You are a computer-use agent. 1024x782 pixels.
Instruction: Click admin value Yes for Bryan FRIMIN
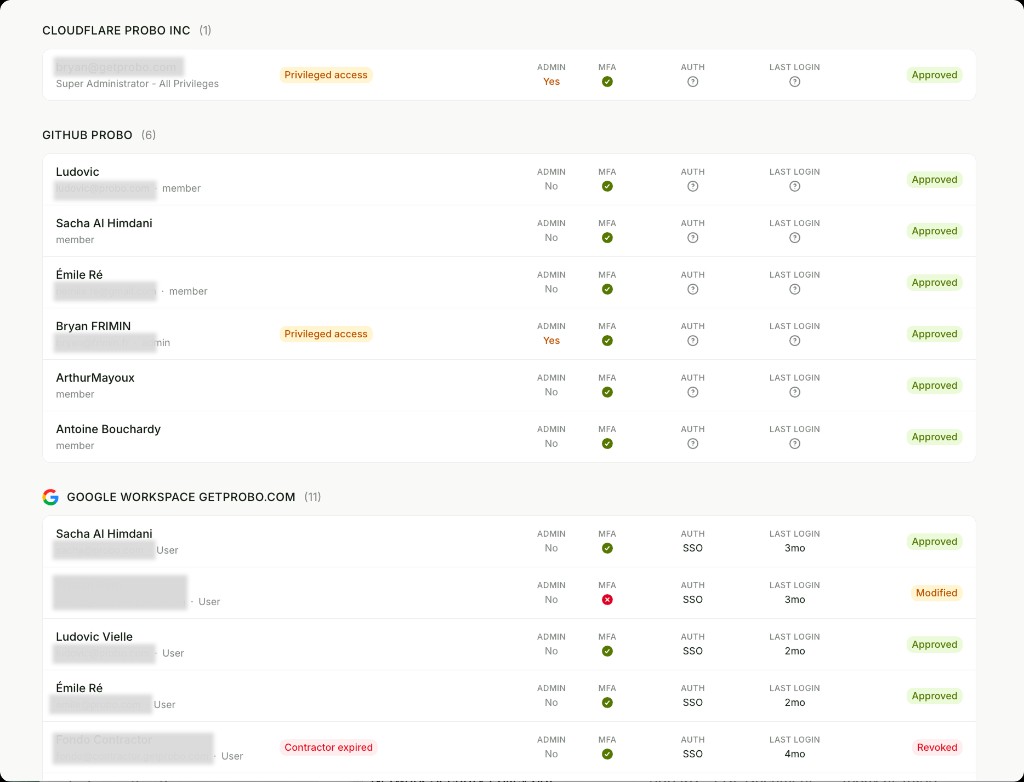(x=552, y=341)
